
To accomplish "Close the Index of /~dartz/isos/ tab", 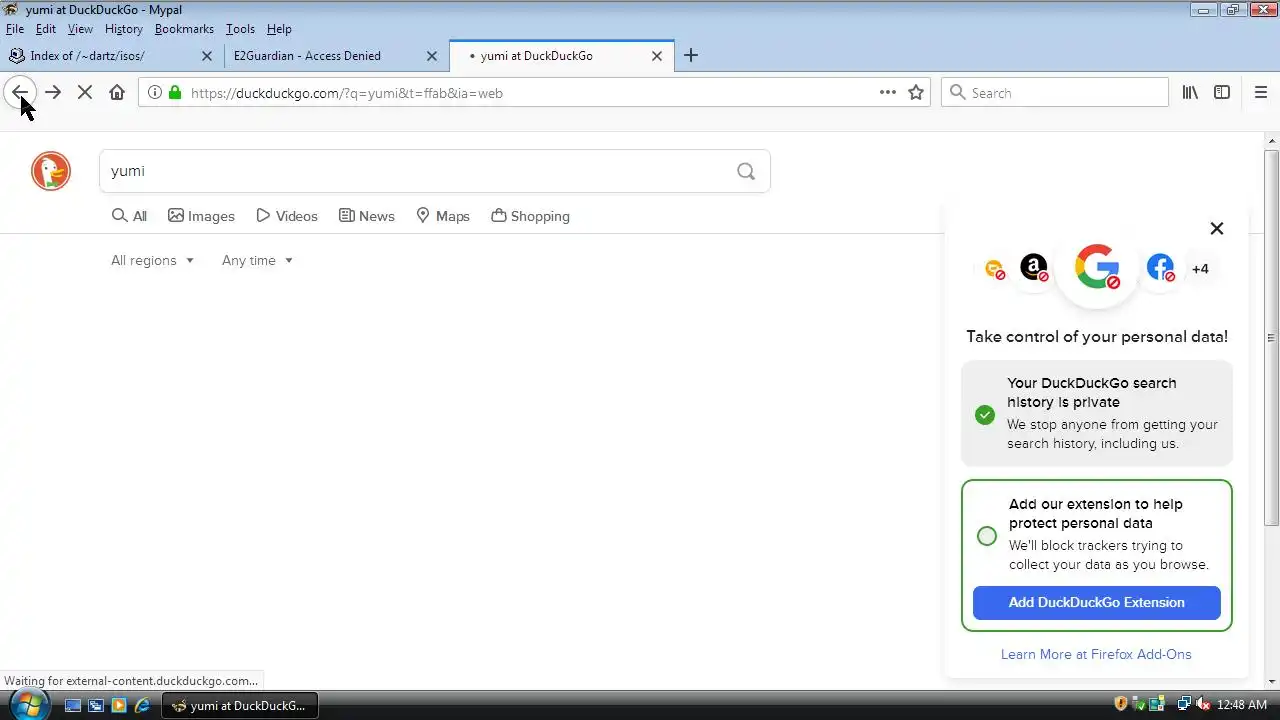I will (208, 56).
